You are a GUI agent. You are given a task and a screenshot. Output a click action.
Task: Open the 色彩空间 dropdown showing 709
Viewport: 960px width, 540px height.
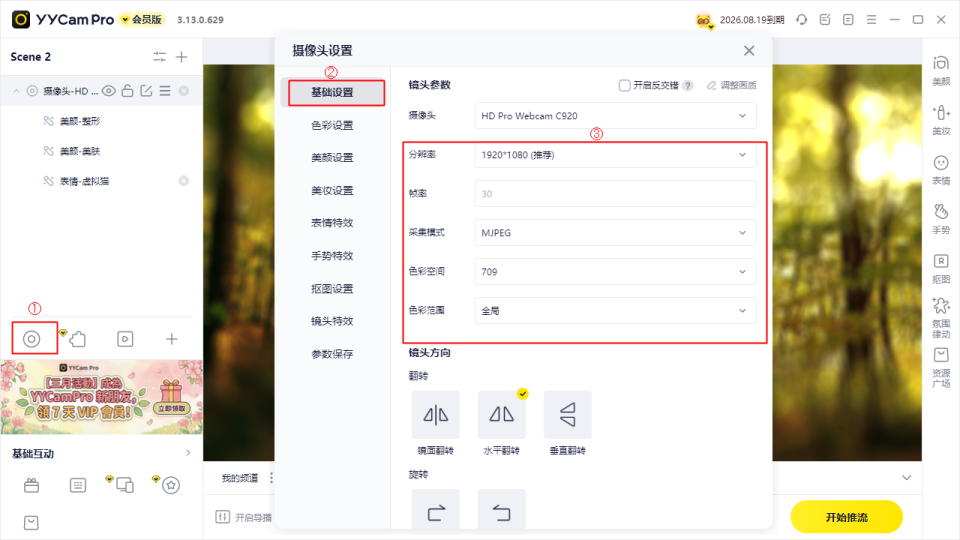(615, 272)
